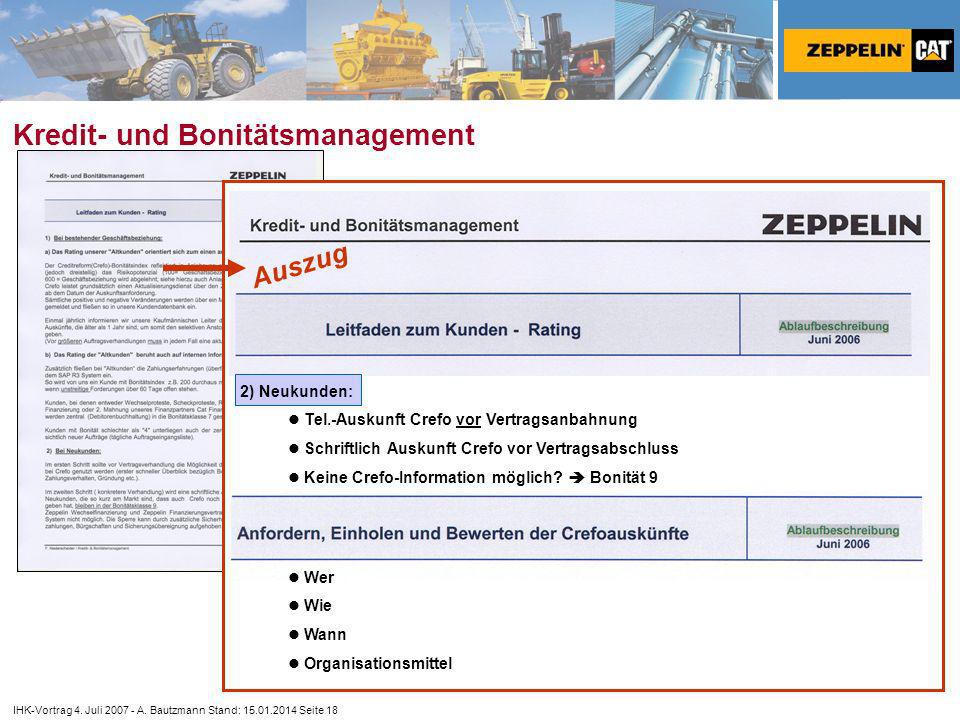Click Ablaufbeschreibung beside the Anfordern heading

[x=843, y=530]
